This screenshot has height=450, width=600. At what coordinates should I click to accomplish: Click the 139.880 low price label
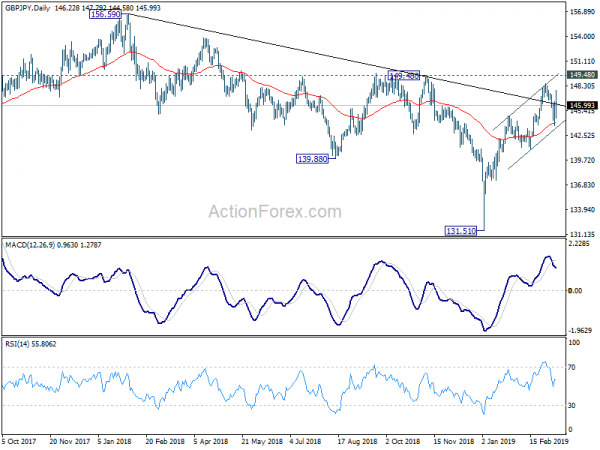(312, 159)
